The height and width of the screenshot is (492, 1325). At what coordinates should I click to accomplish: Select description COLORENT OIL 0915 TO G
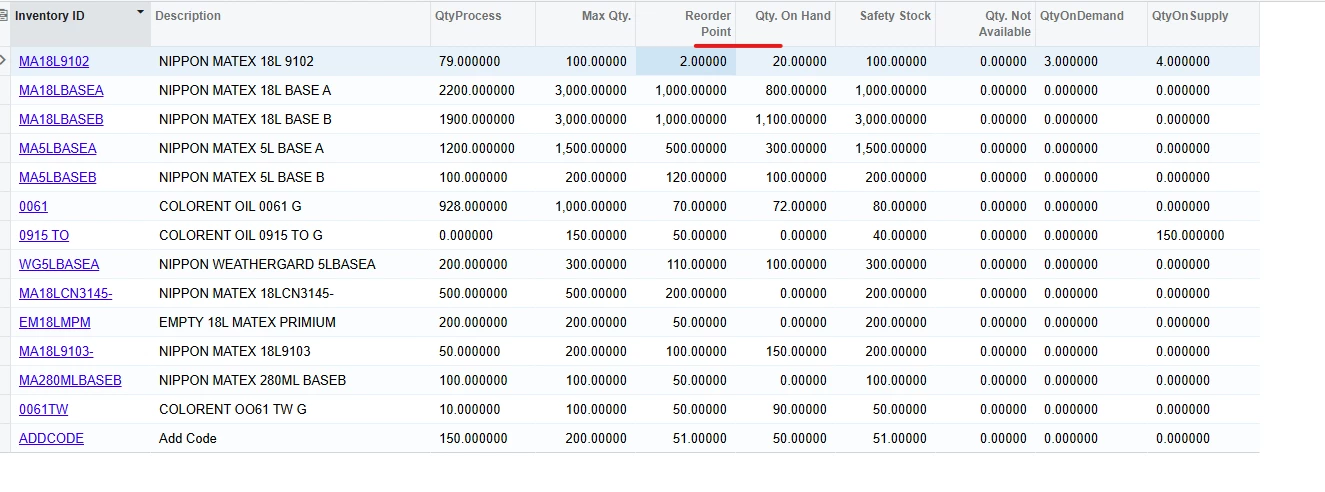(241, 235)
